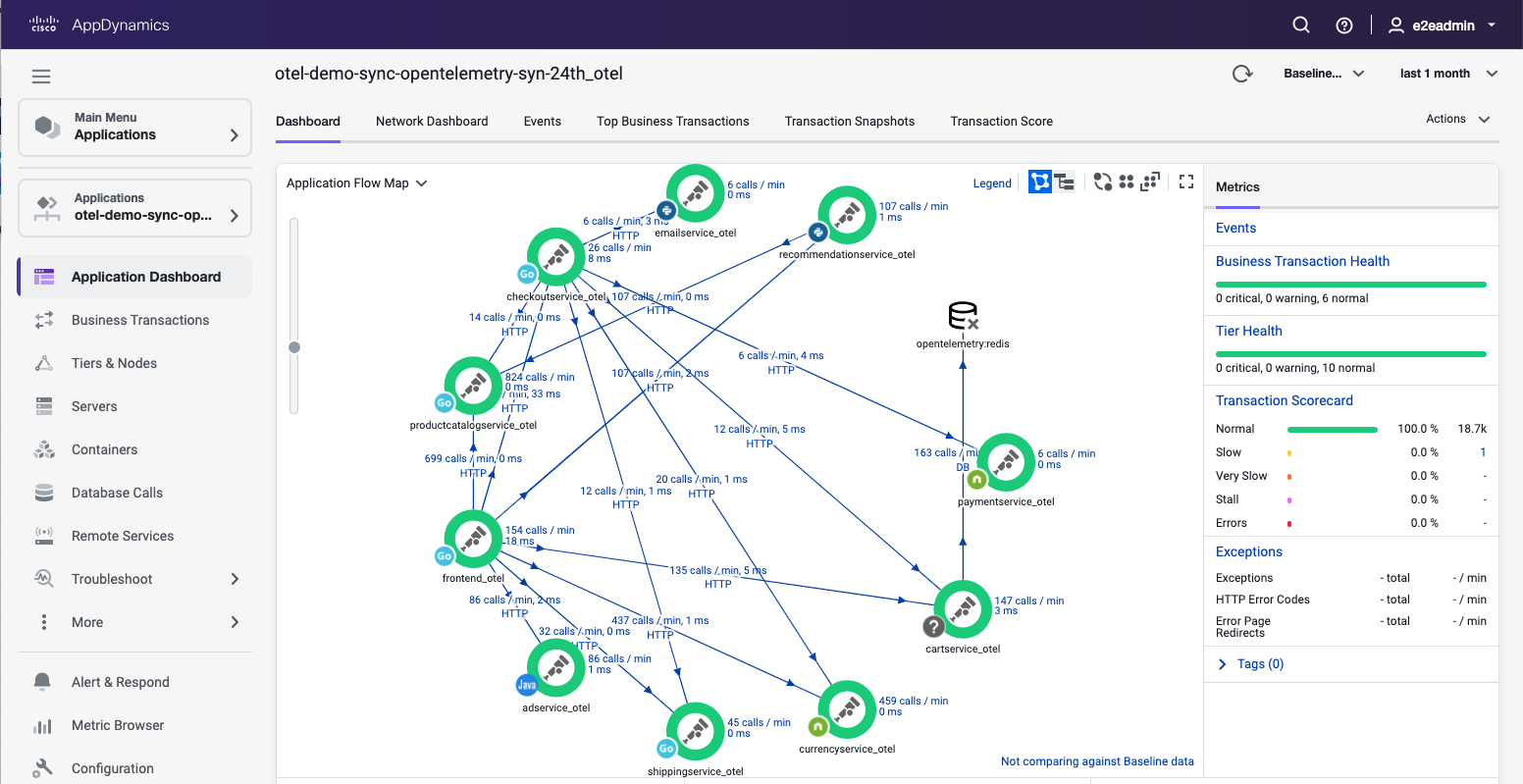
Task: Select the Dashboard tab
Action: tap(308, 121)
